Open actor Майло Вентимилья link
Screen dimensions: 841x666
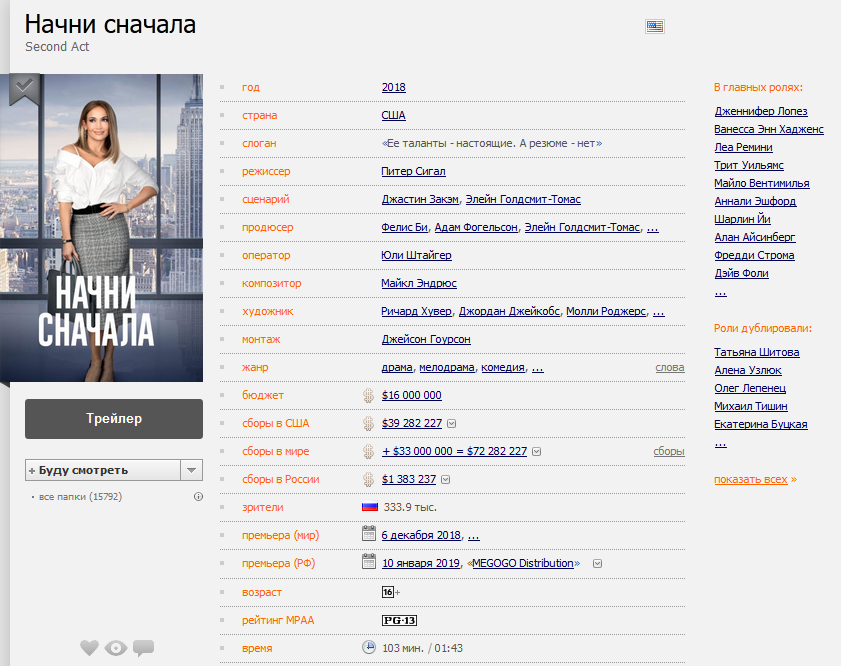pos(762,183)
